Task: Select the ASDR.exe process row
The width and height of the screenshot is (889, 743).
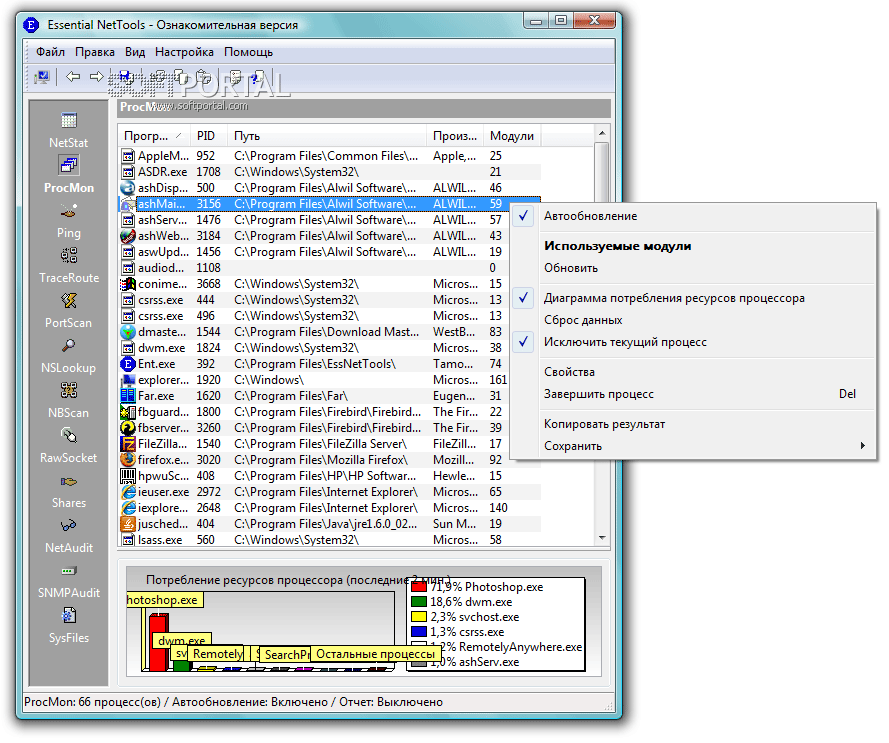Action: [x=330, y=172]
